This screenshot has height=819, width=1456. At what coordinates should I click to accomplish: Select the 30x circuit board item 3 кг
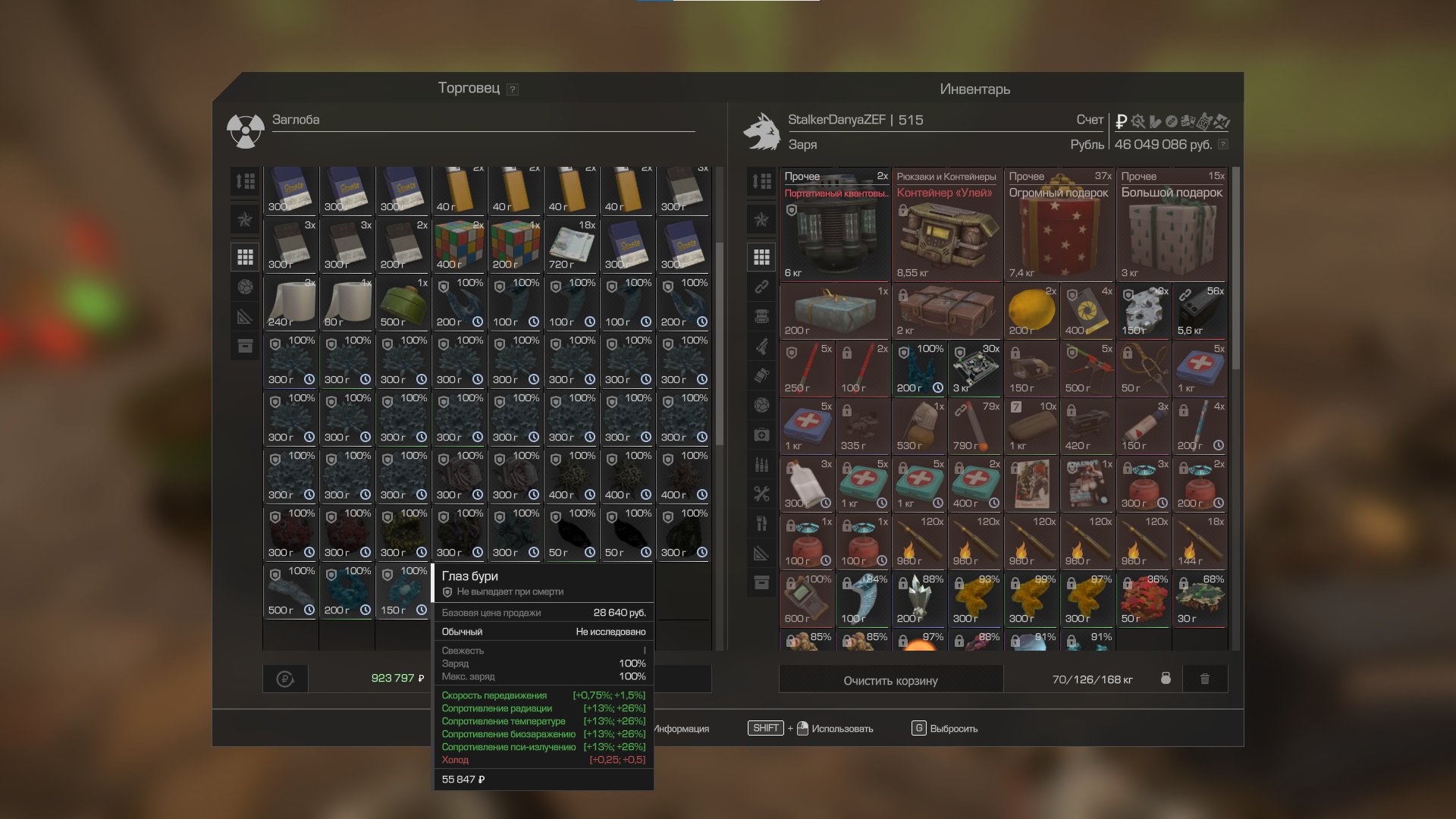[975, 369]
